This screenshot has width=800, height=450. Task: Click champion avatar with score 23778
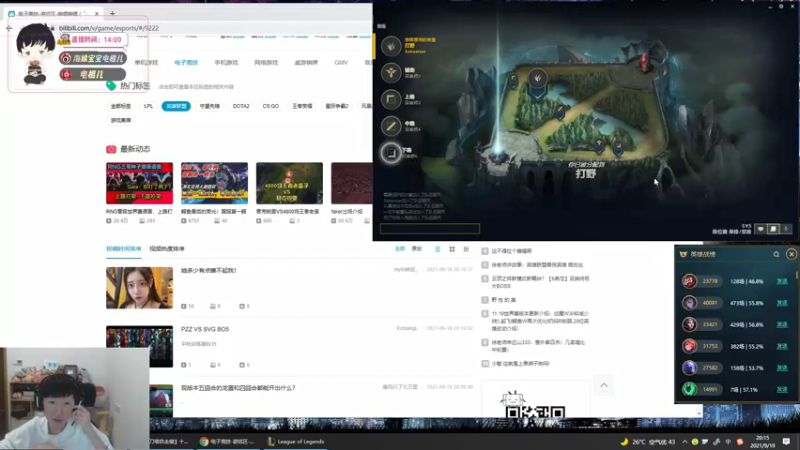[690, 281]
